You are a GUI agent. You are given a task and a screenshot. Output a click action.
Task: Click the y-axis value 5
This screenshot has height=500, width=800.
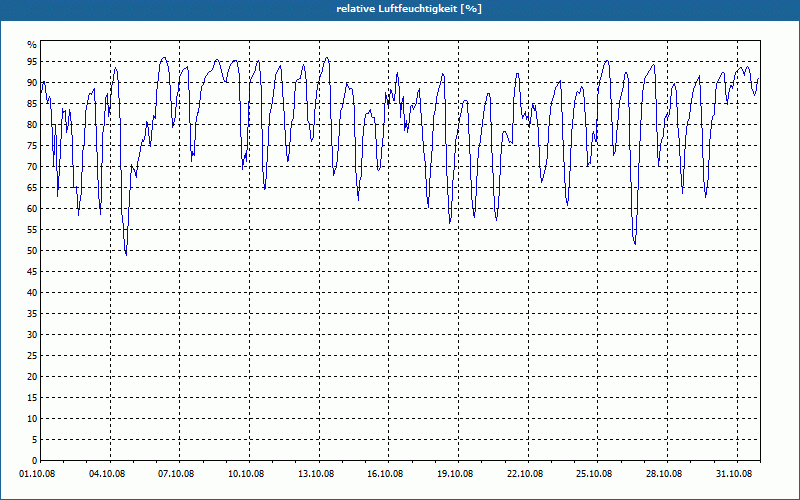[35, 440]
